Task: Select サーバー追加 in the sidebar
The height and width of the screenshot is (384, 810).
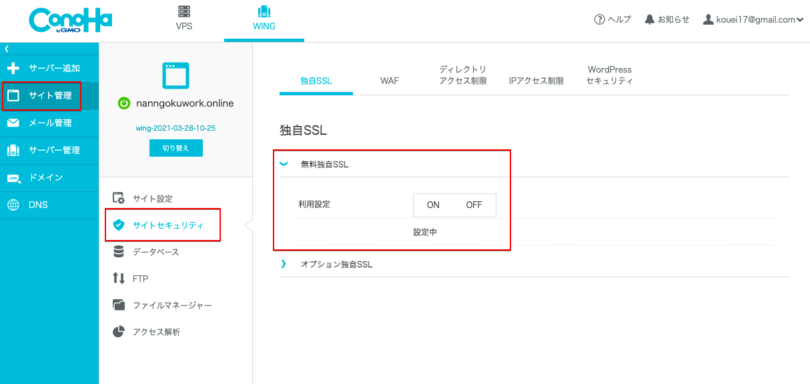Action: tap(49, 68)
